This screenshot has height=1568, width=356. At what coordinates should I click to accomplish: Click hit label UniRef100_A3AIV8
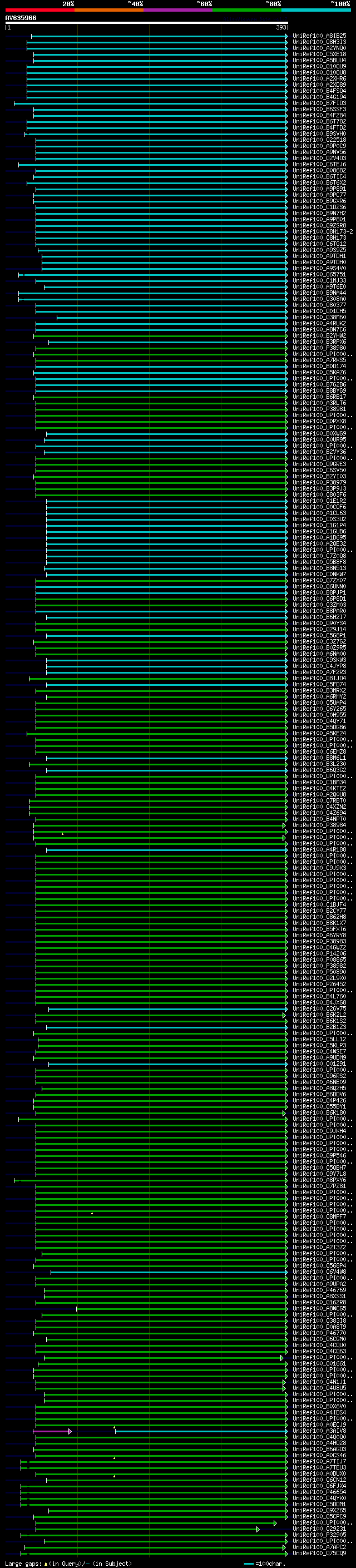point(319,1431)
